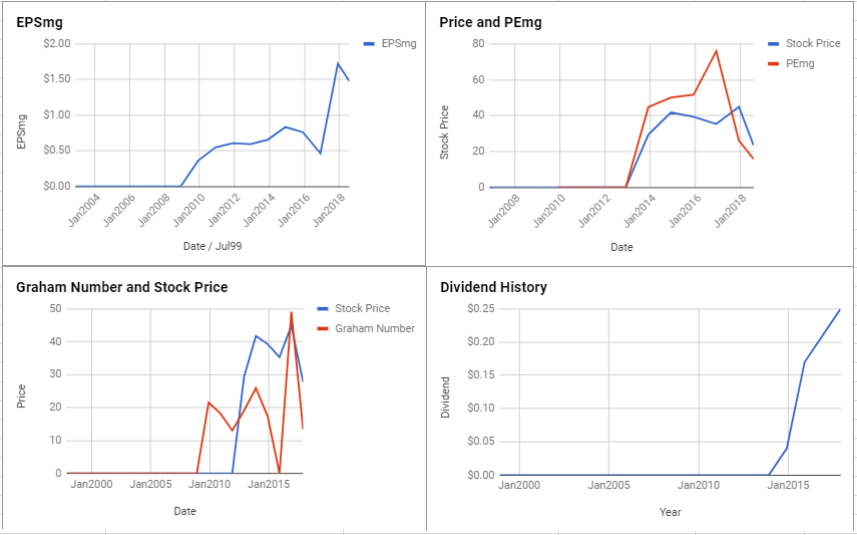
Task: Click the 'EPSmg' vertical axis title
Action: [21, 132]
